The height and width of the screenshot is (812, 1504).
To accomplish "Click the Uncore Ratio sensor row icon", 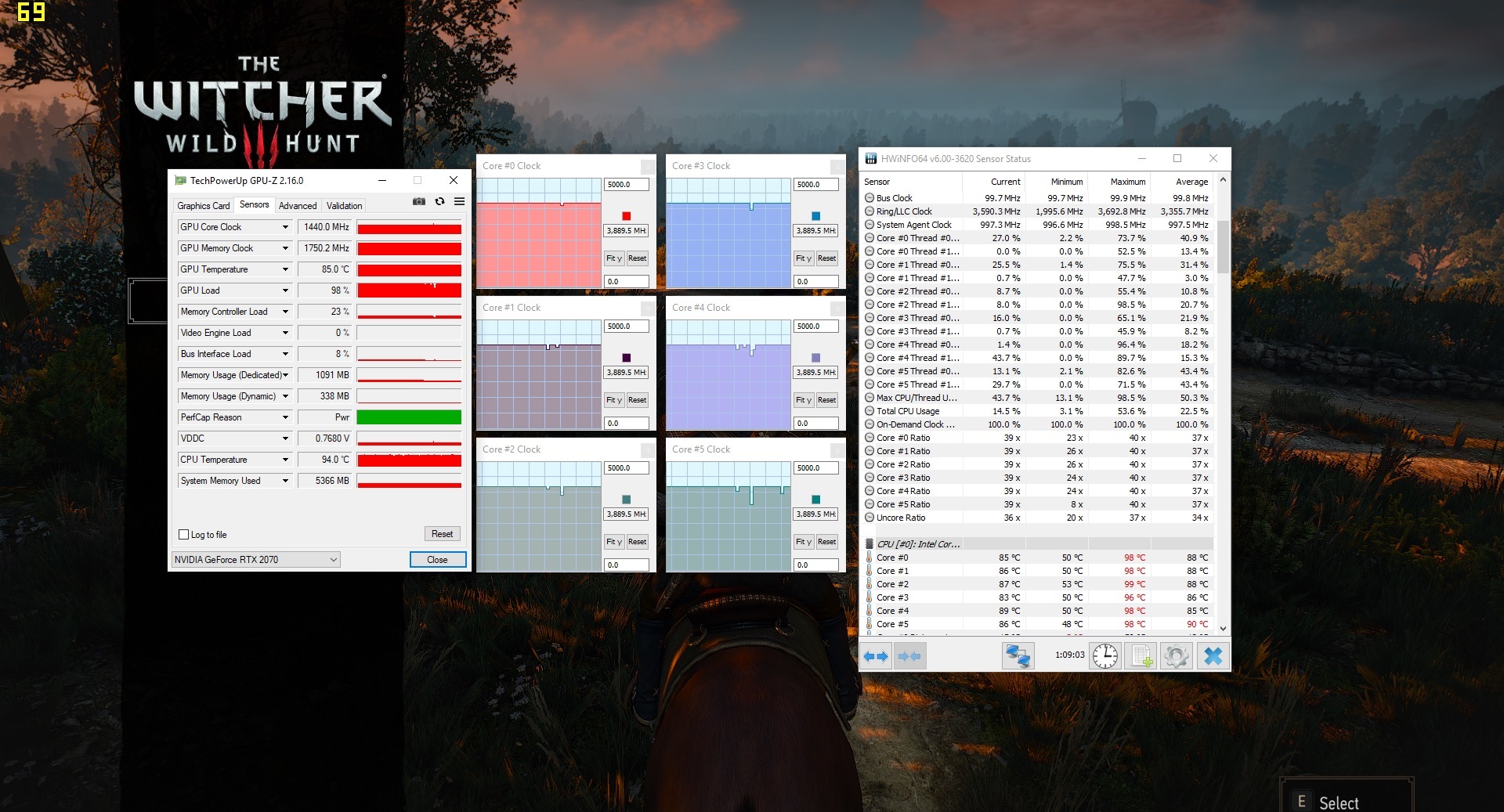I will [x=869, y=518].
